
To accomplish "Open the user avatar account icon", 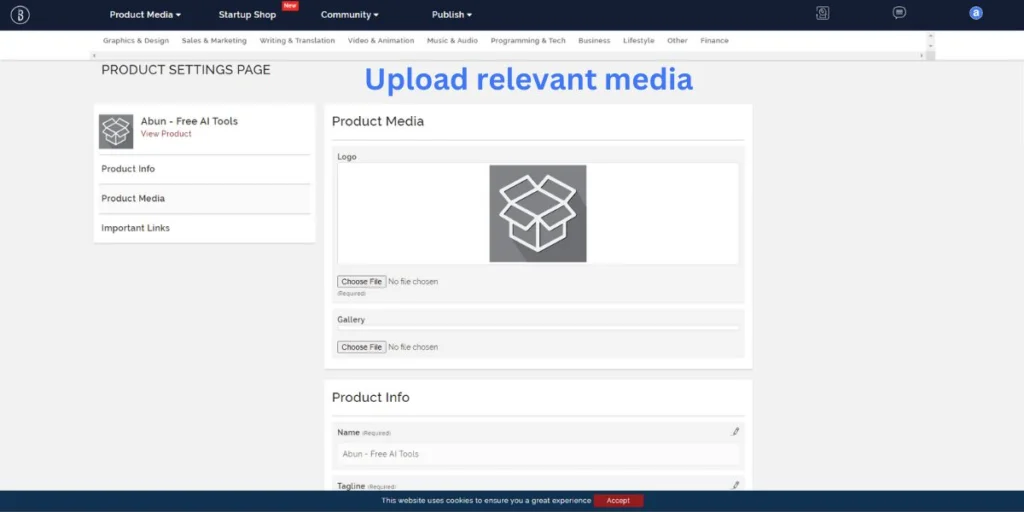I will pyautogui.click(x=976, y=13).
